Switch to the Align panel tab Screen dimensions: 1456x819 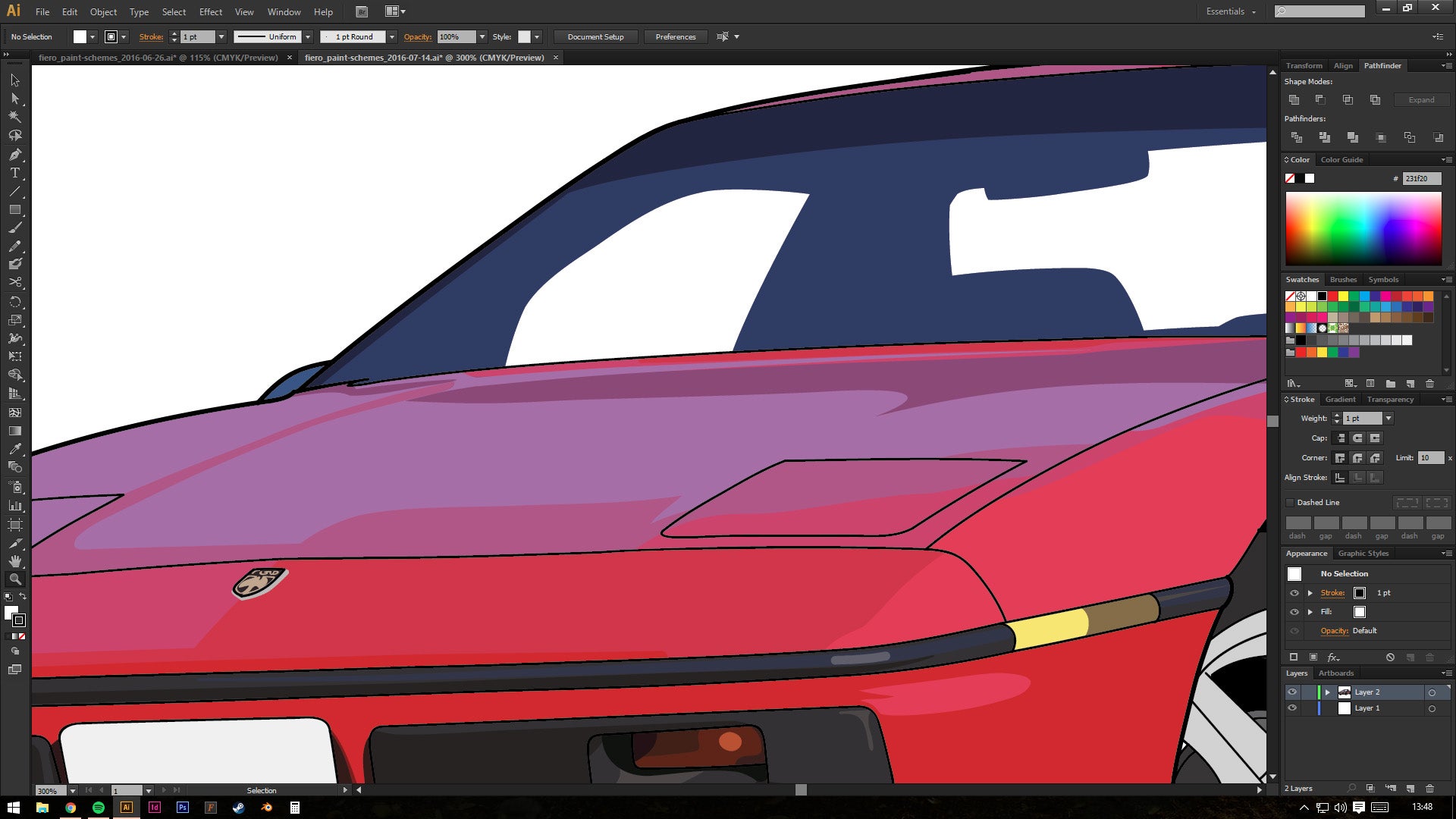(1343, 66)
